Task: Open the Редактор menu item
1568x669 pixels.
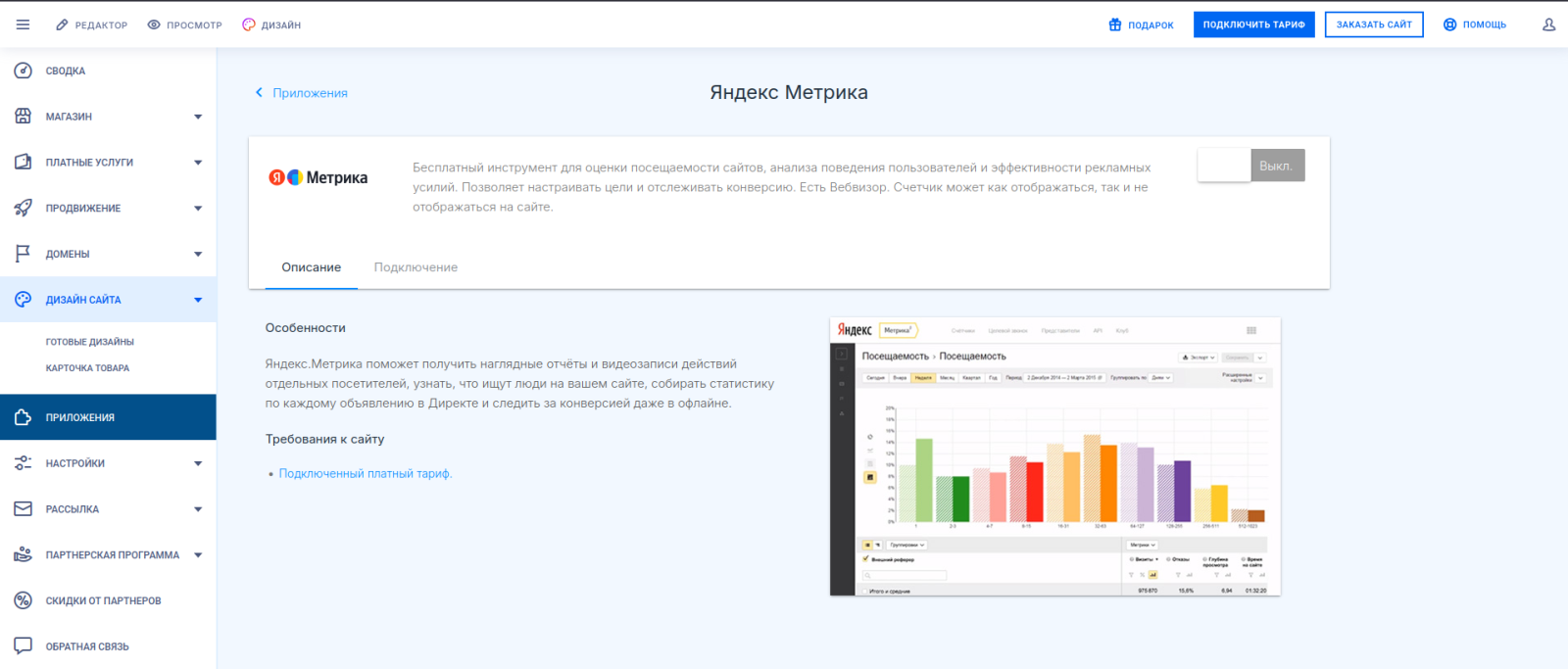Action: click(91, 24)
